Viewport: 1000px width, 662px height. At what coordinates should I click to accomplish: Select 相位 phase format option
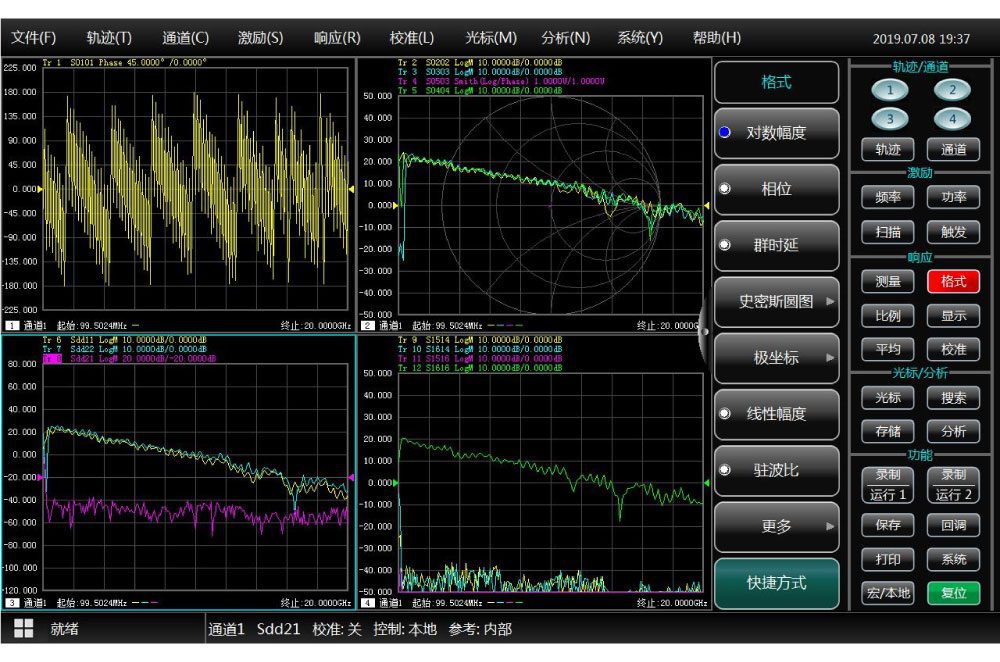tap(776, 189)
